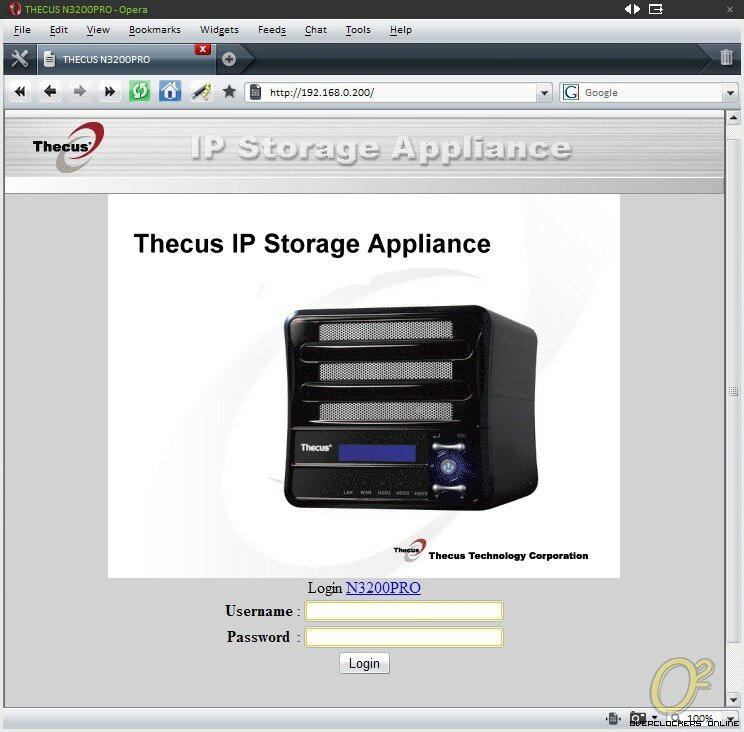This screenshot has height=732, width=744.
Task: Click the NAS device product image
Action: [410, 407]
